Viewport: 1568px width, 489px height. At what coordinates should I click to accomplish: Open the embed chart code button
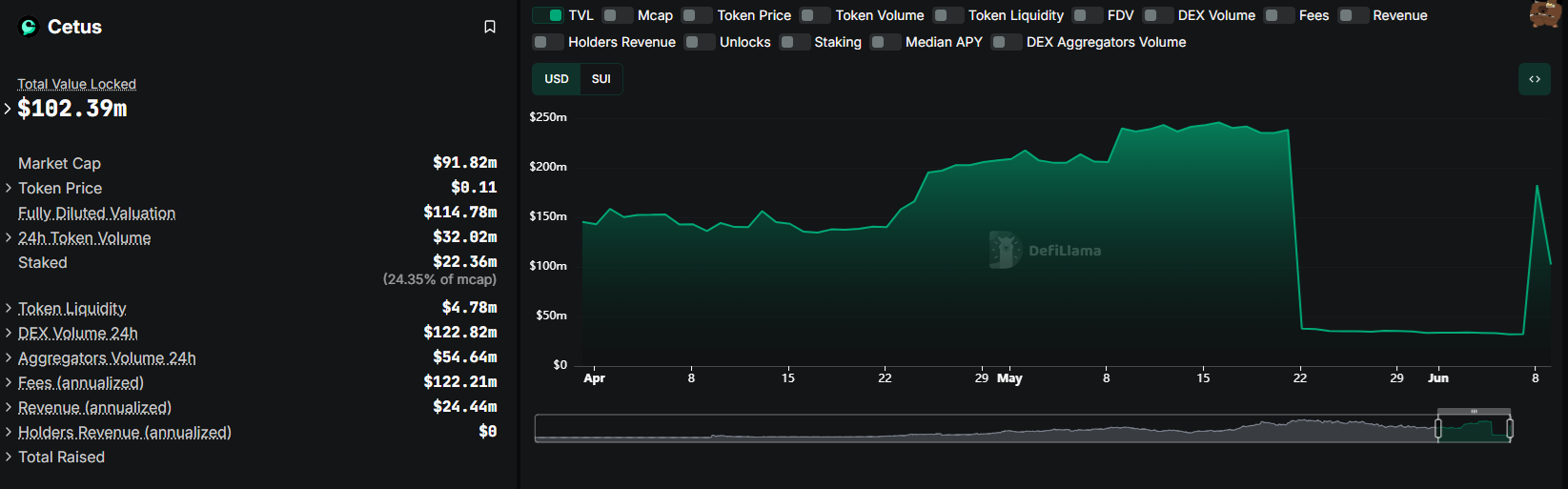click(1535, 79)
